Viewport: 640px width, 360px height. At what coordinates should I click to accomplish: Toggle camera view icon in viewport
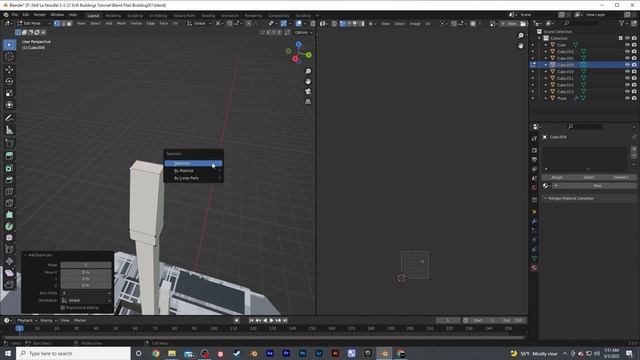point(308,91)
